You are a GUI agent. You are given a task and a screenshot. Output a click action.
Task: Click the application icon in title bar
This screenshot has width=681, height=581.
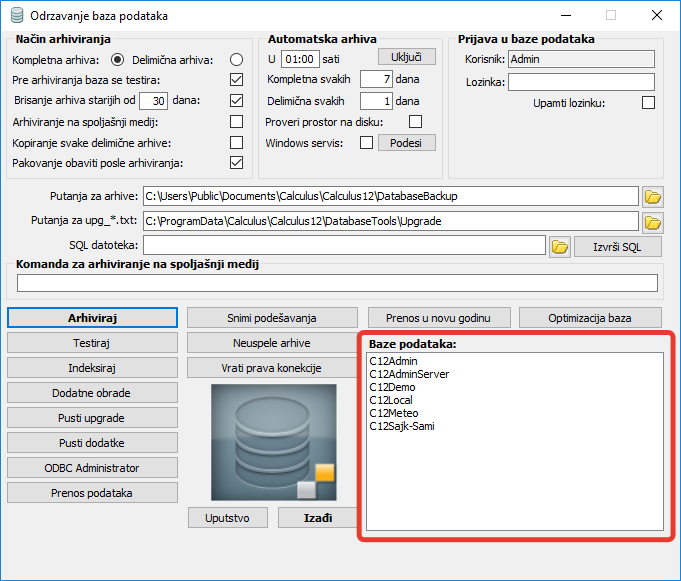click(15, 16)
